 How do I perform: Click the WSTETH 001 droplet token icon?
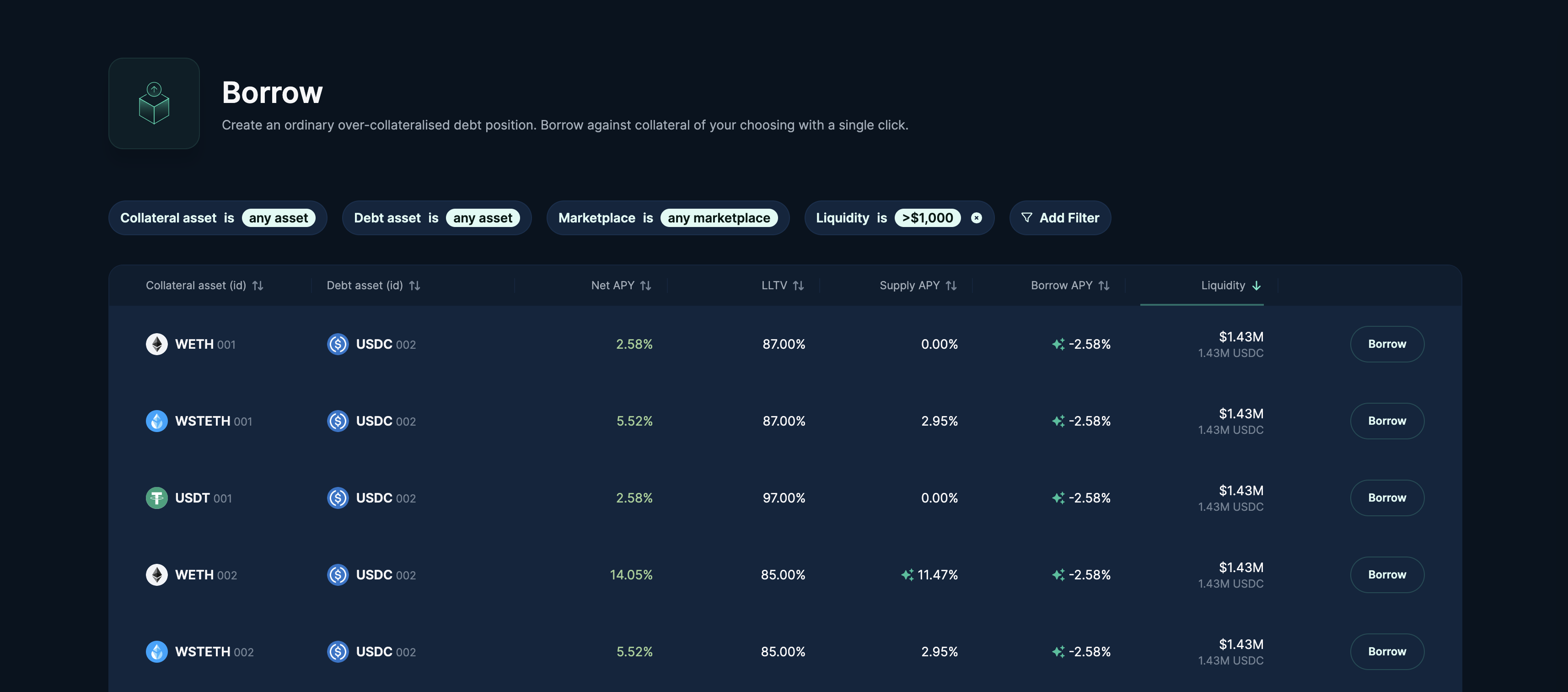(x=157, y=421)
